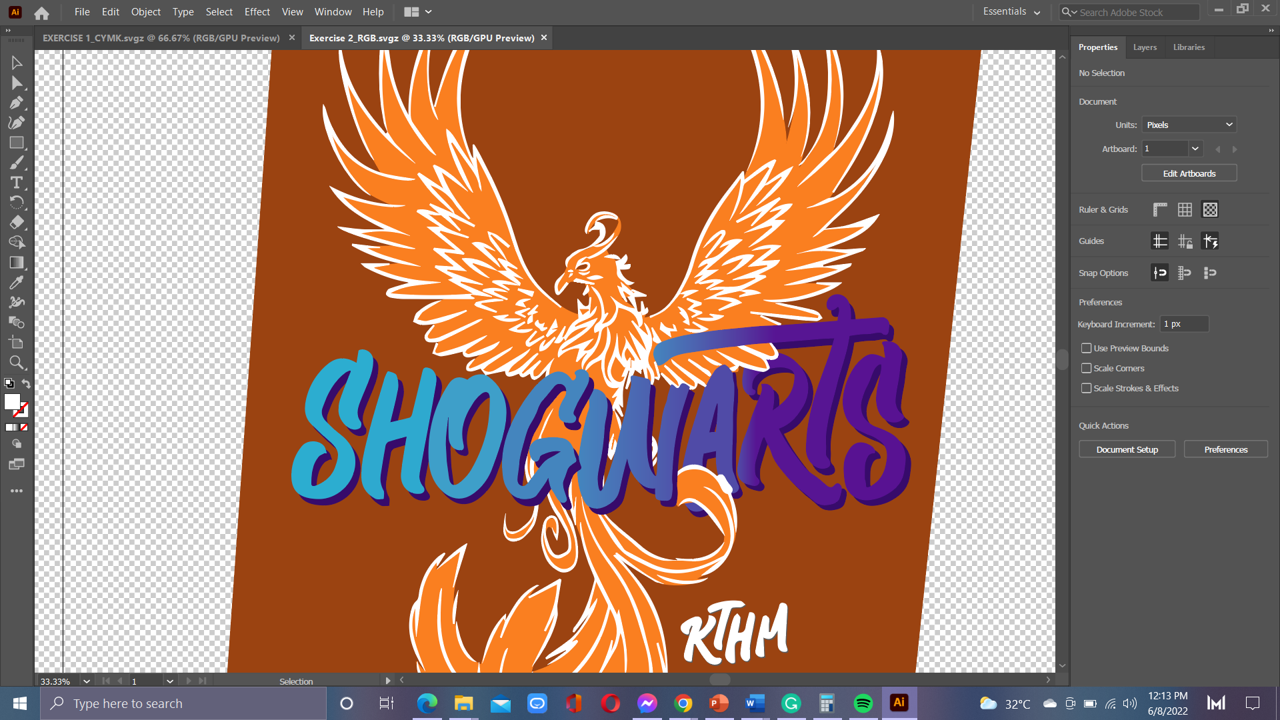
Task: Enable Scale Strokes & Effects checkbox
Action: pyautogui.click(x=1086, y=388)
